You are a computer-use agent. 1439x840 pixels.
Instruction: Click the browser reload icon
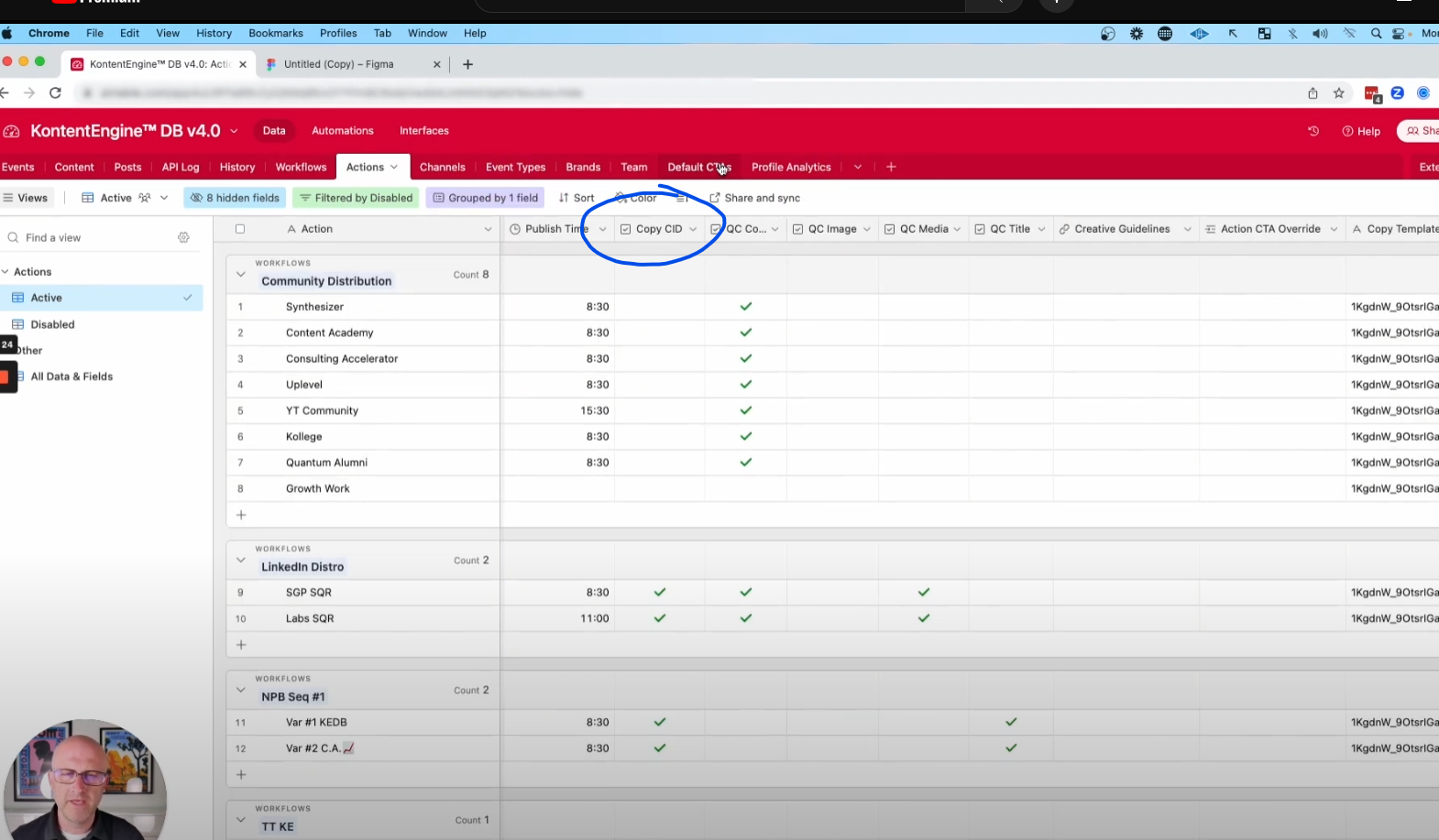click(55, 93)
